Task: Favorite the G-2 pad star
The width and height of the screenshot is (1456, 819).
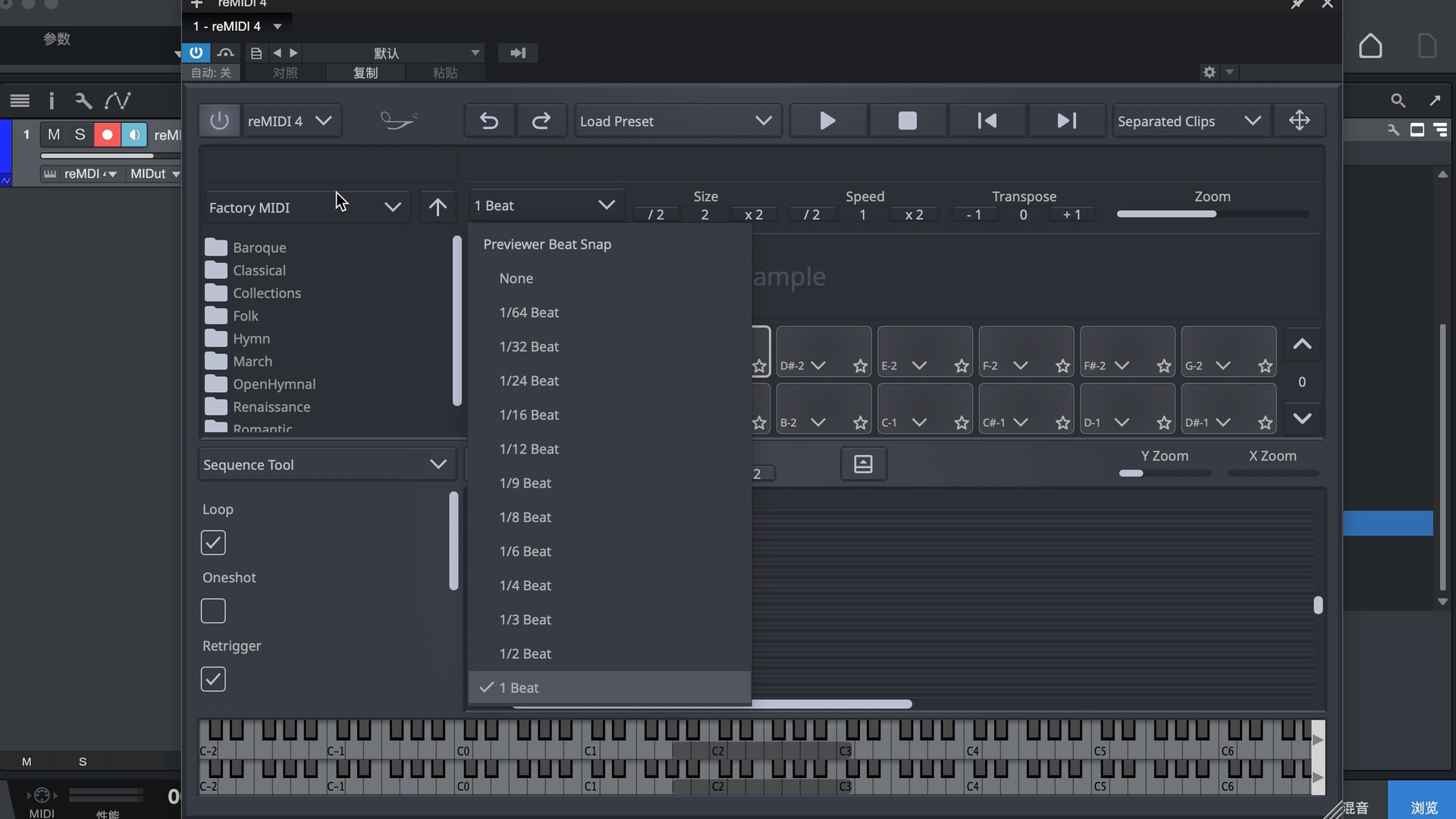Action: 1265,366
